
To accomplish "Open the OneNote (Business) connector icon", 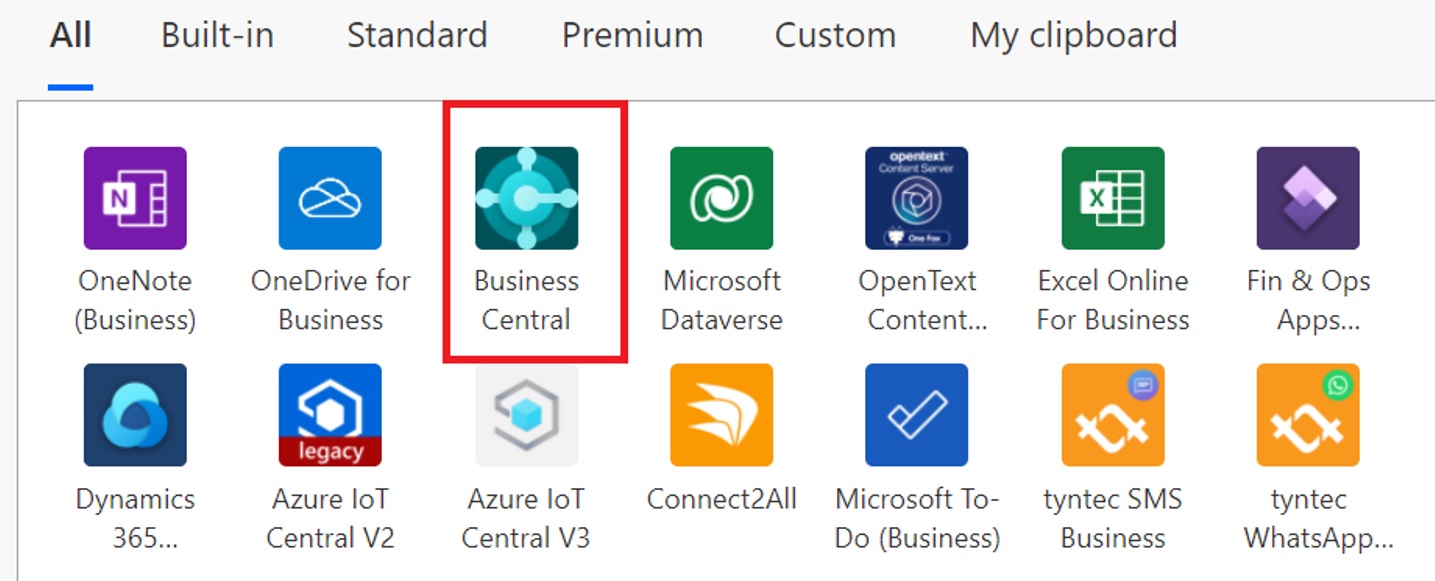I will pyautogui.click(x=135, y=198).
